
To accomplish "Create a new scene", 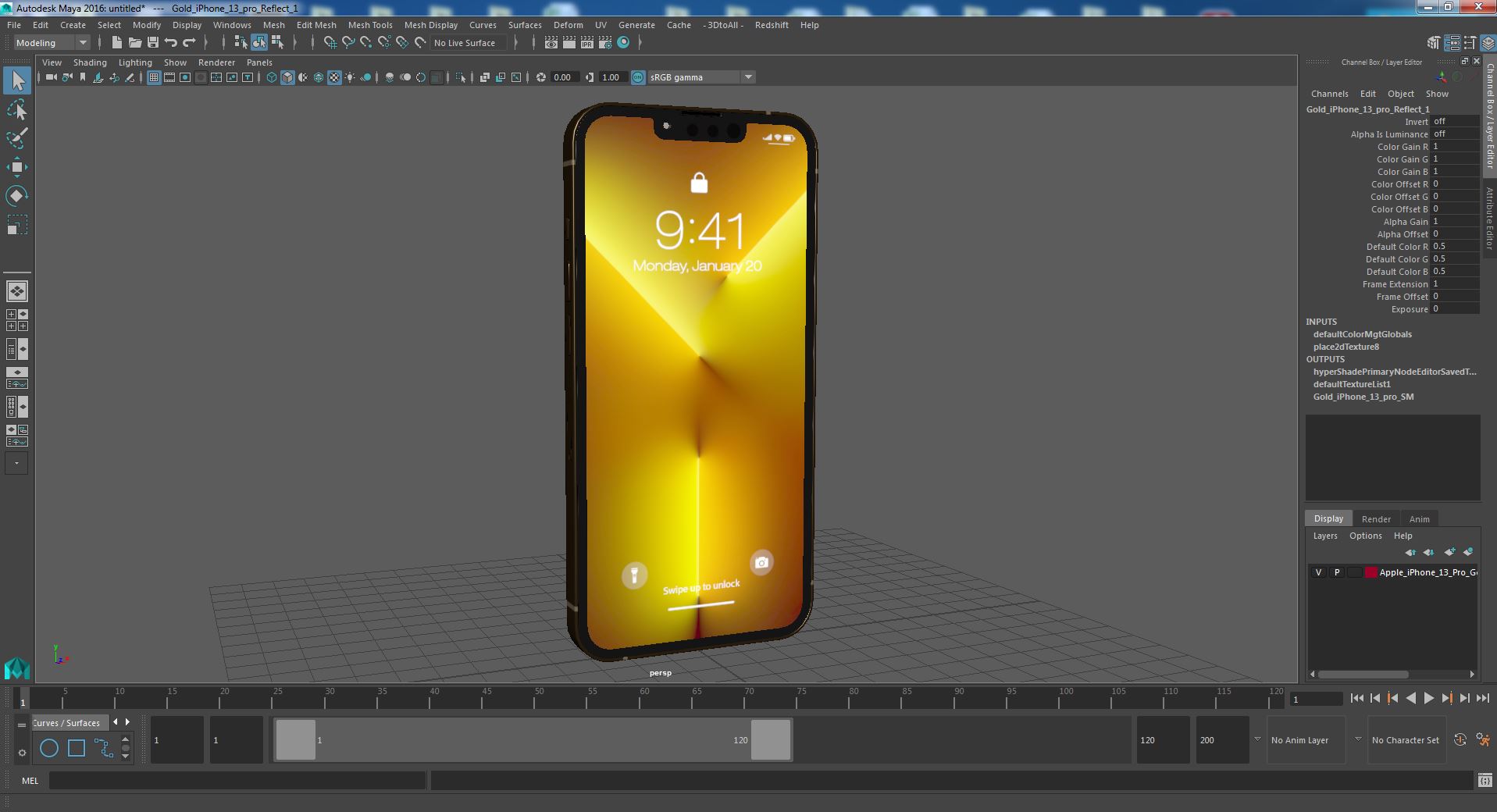I will 116,43.
